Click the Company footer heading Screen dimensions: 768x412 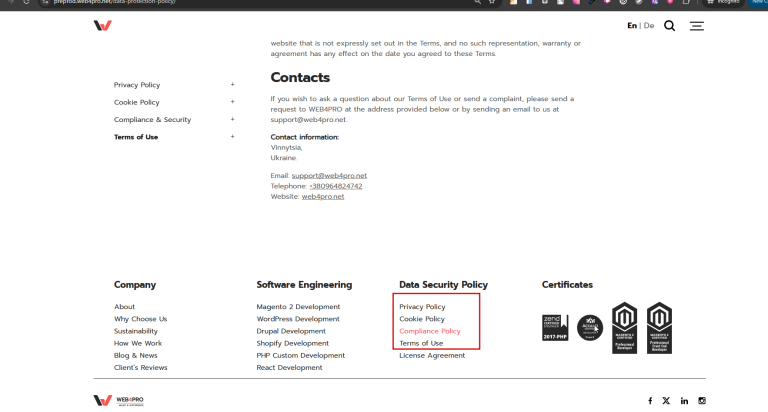(x=135, y=285)
